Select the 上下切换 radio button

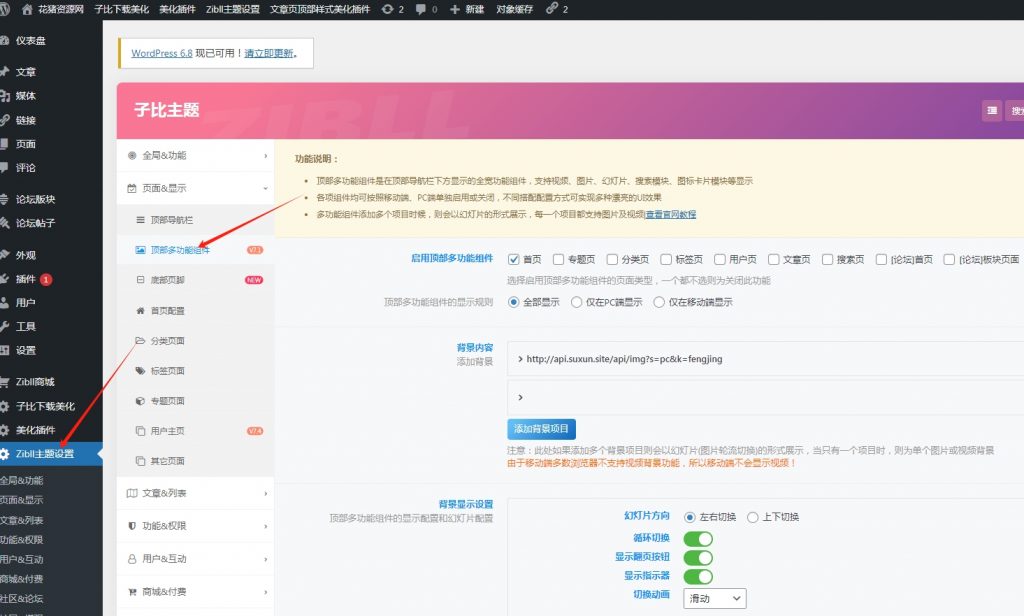pyautogui.click(x=752, y=517)
